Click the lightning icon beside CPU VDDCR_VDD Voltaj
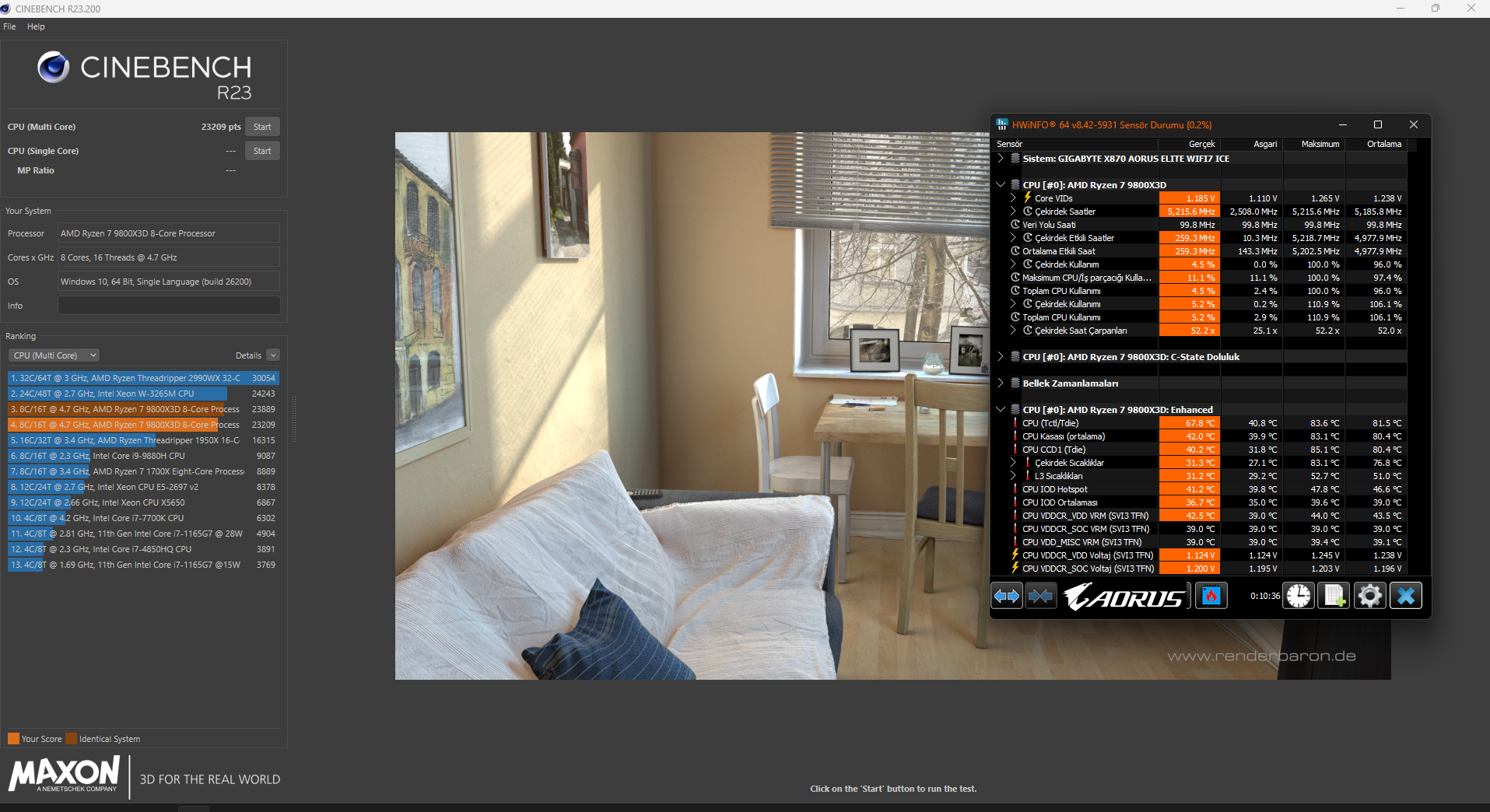The image size is (1490, 812). pyautogui.click(x=1015, y=555)
